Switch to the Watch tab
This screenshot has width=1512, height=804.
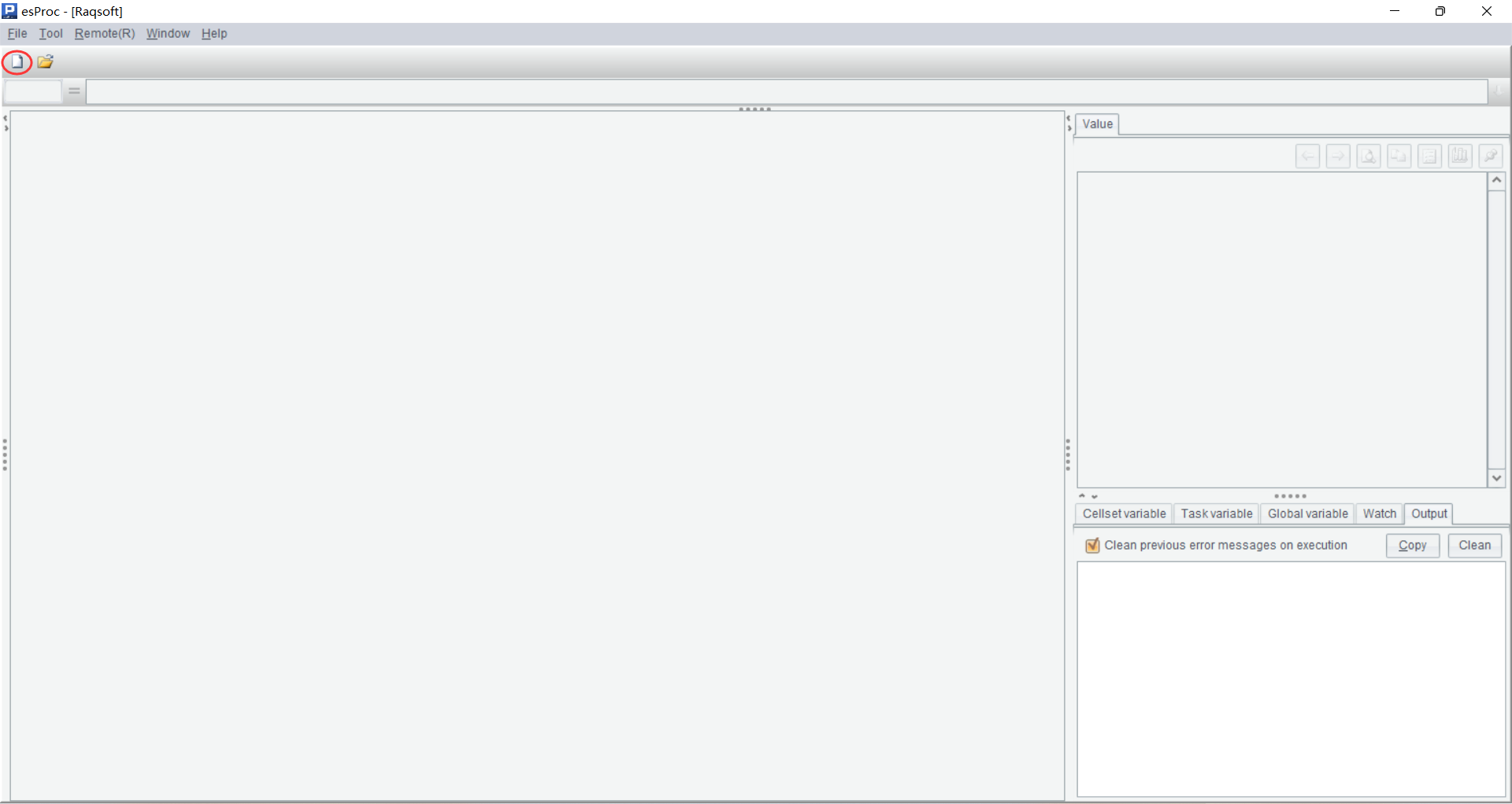pos(1380,513)
